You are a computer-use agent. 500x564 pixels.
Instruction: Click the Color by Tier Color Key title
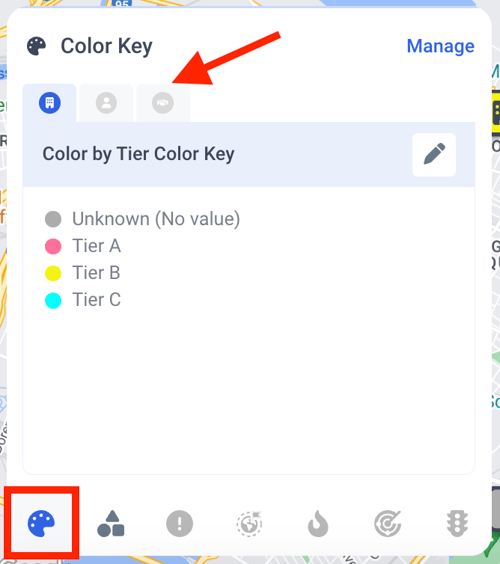click(x=138, y=154)
